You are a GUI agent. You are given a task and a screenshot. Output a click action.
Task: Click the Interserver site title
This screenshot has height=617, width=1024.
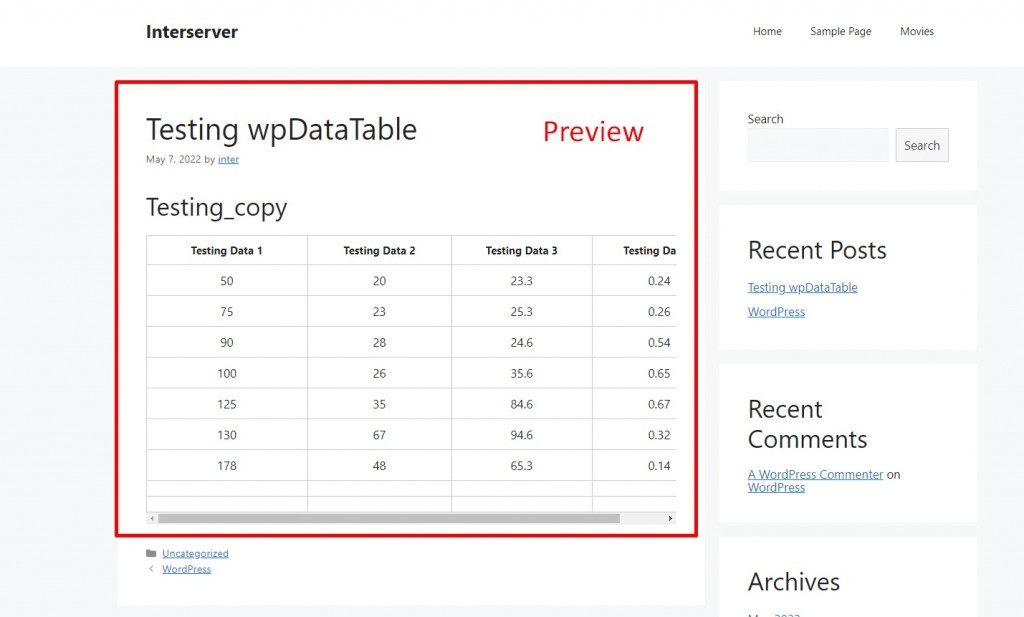coord(192,32)
